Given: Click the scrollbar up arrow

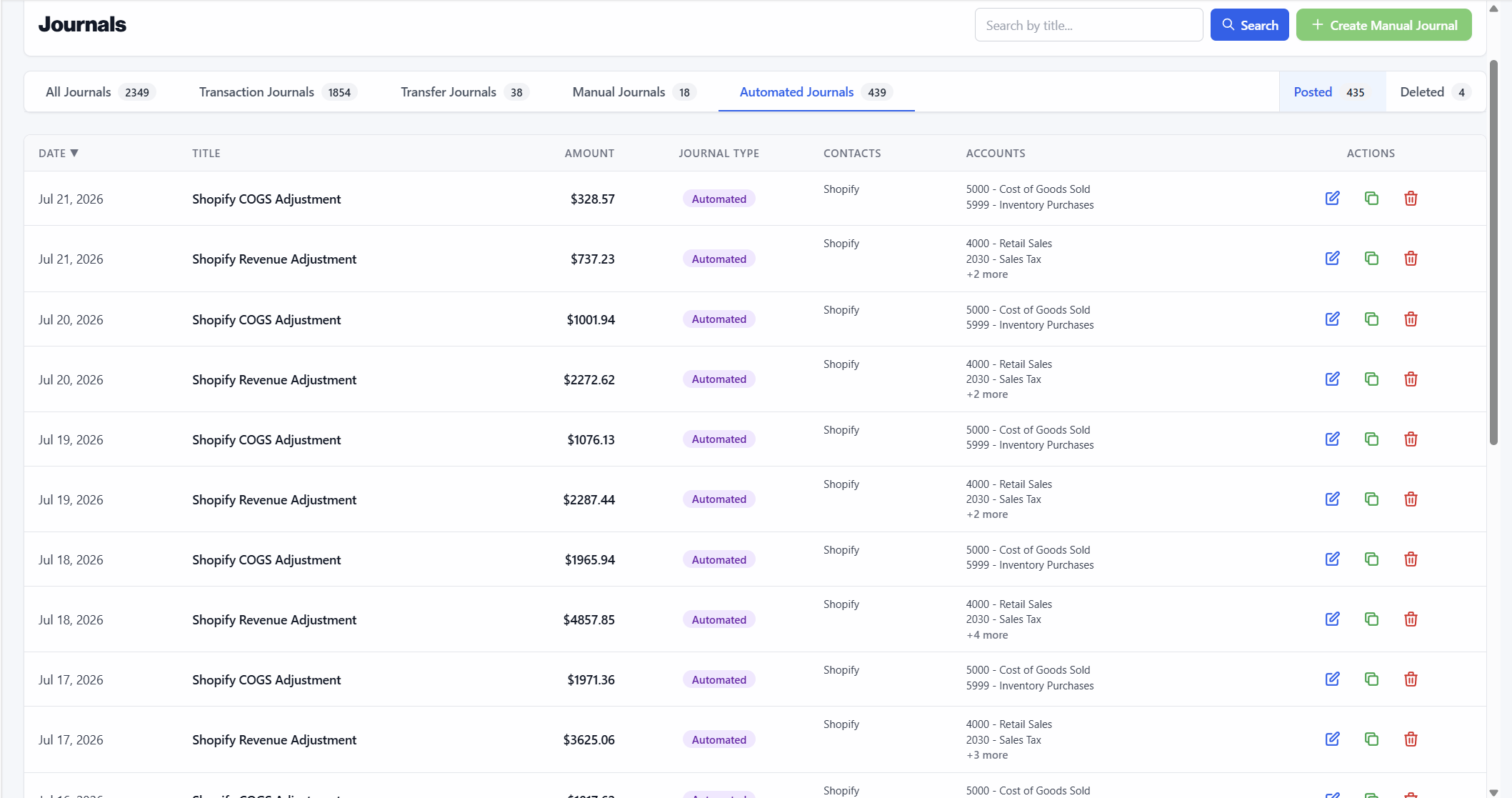Looking at the screenshot, I should point(1493,8).
